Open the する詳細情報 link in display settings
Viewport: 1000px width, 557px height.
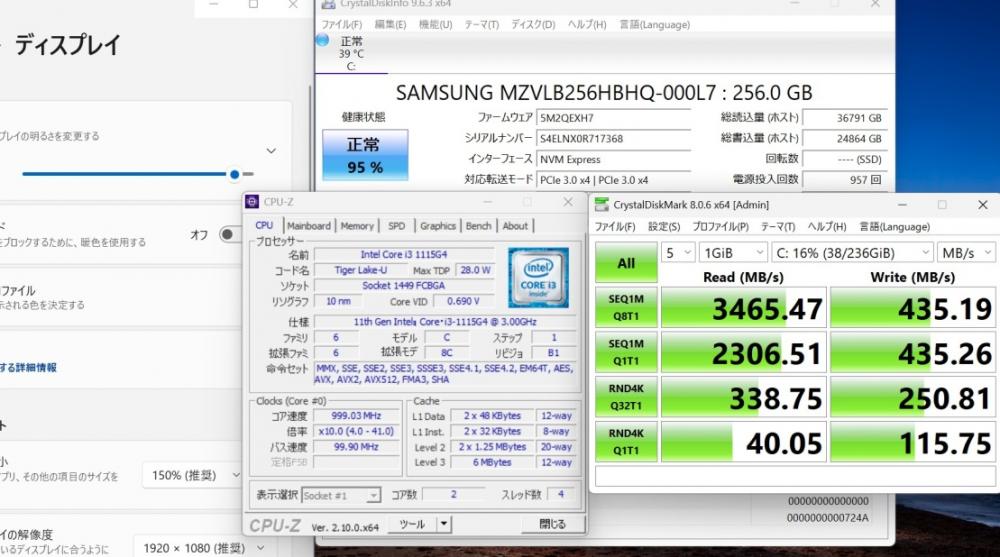[28, 368]
